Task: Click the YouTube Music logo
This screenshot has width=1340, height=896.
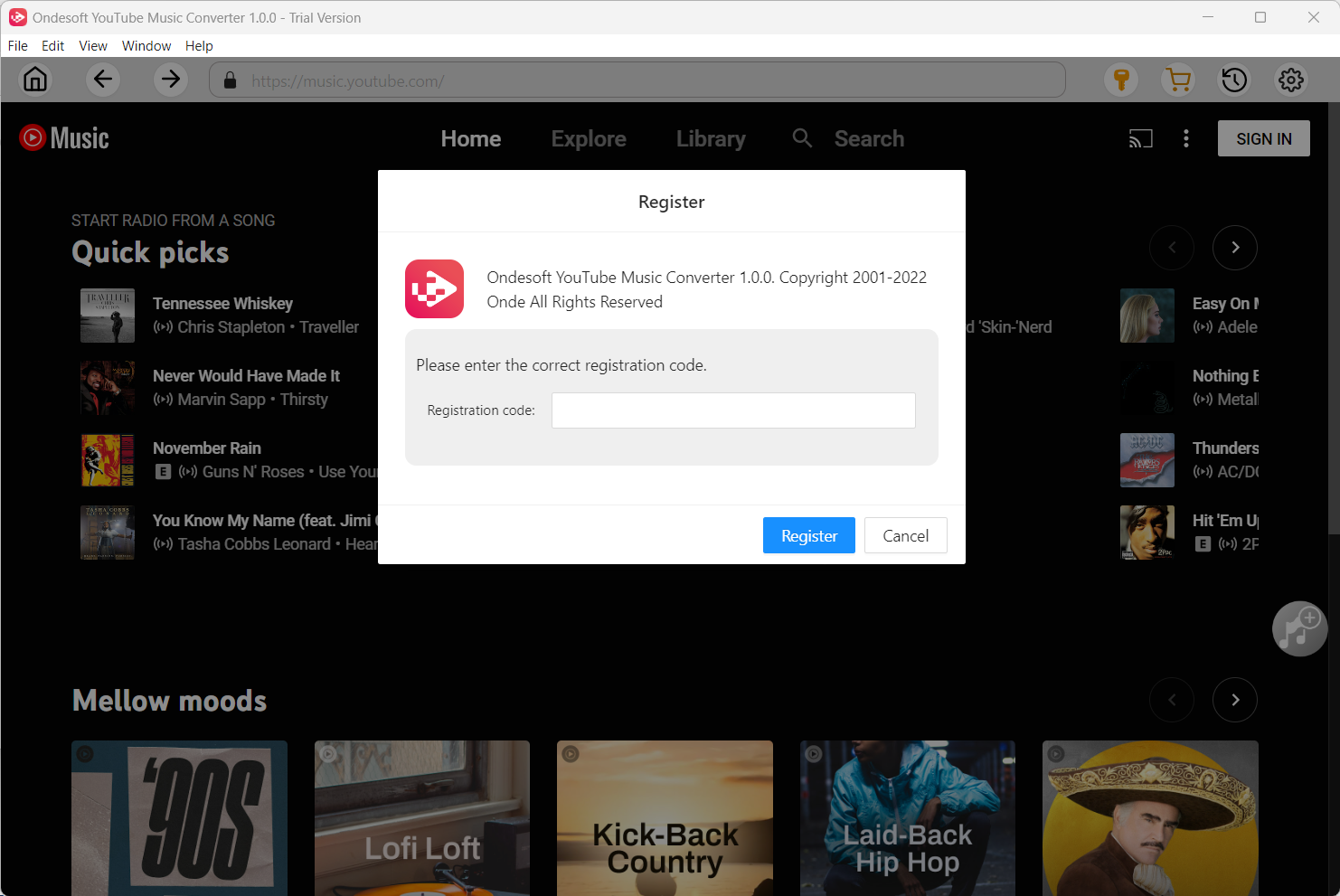Action: [64, 137]
